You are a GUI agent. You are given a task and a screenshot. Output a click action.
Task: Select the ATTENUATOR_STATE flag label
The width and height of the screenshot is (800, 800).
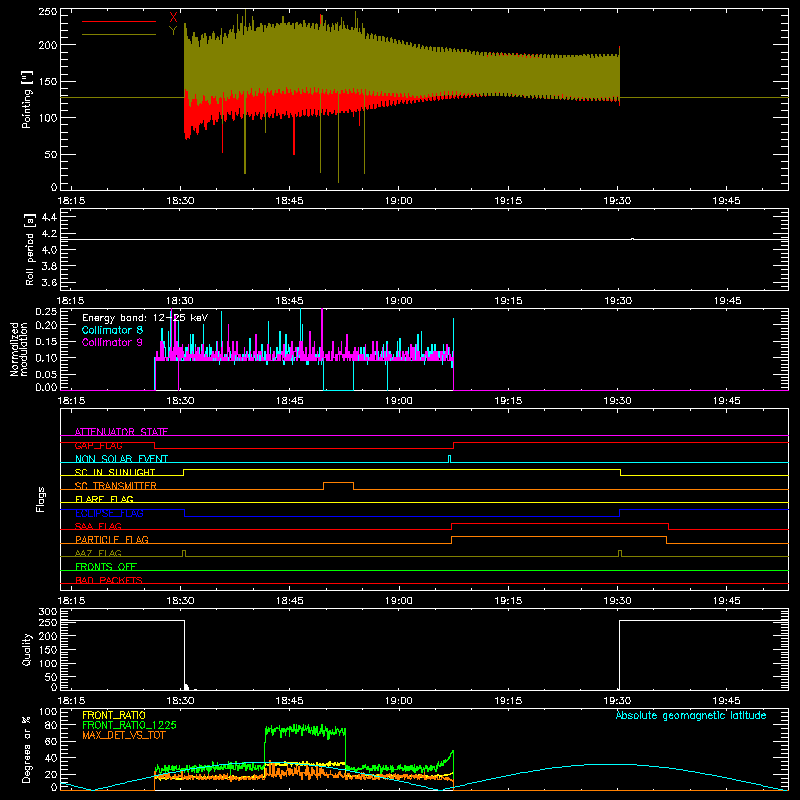tap(121, 432)
